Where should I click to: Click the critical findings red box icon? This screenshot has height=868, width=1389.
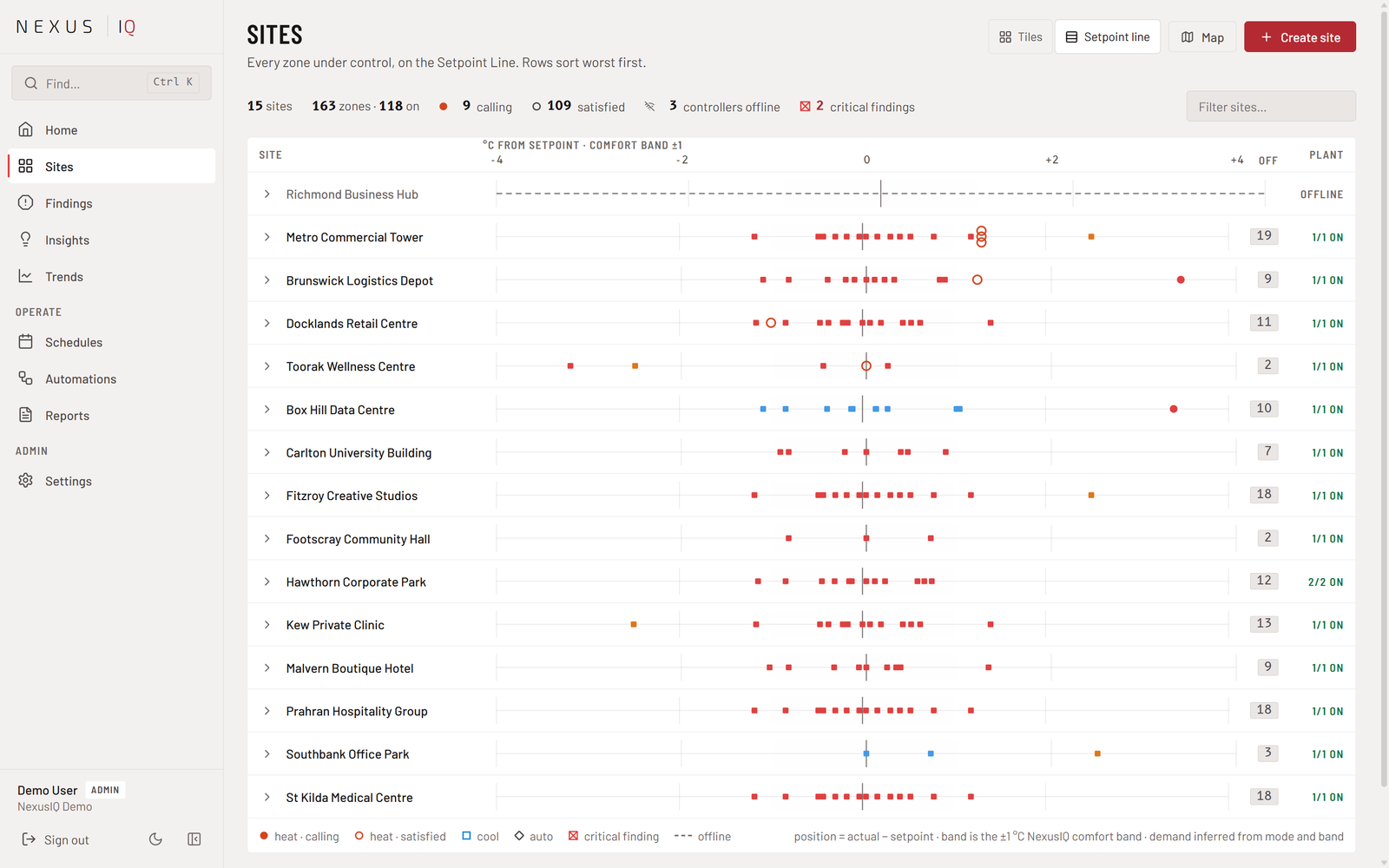(x=806, y=107)
